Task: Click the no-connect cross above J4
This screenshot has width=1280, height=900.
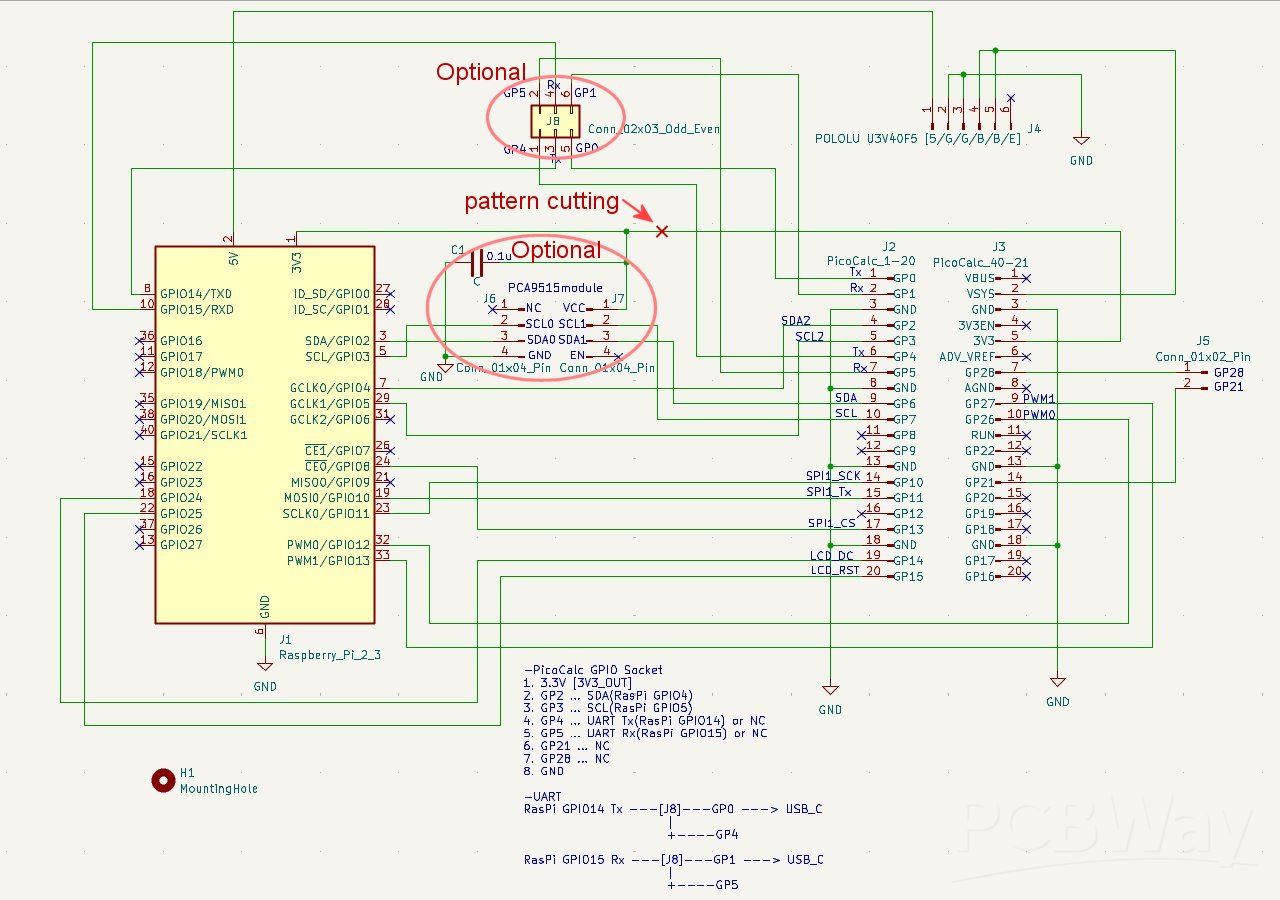Action: tap(1011, 98)
